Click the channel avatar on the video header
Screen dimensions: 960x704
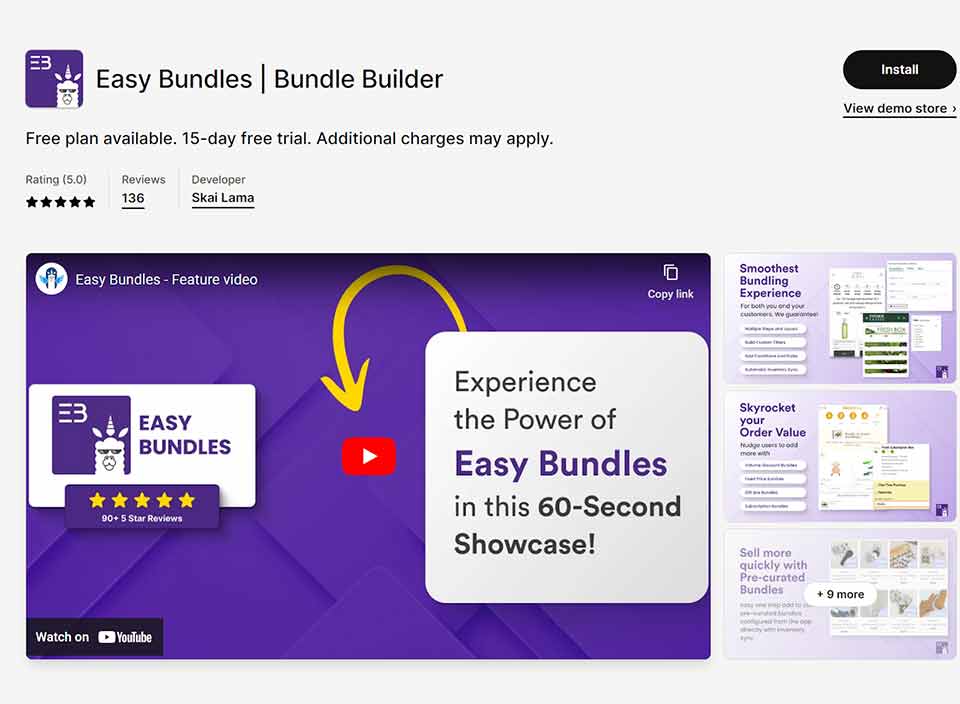51,279
